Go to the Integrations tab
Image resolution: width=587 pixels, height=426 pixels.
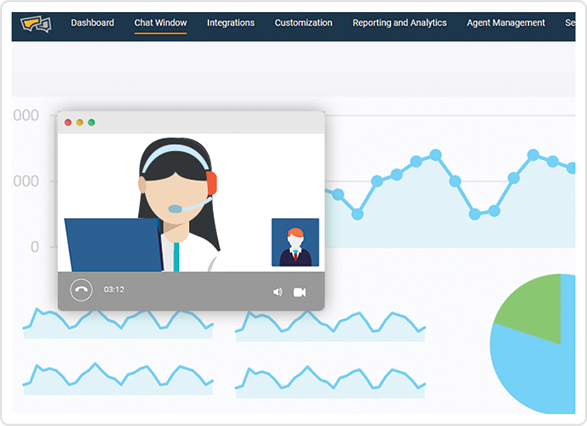[231, 23]
